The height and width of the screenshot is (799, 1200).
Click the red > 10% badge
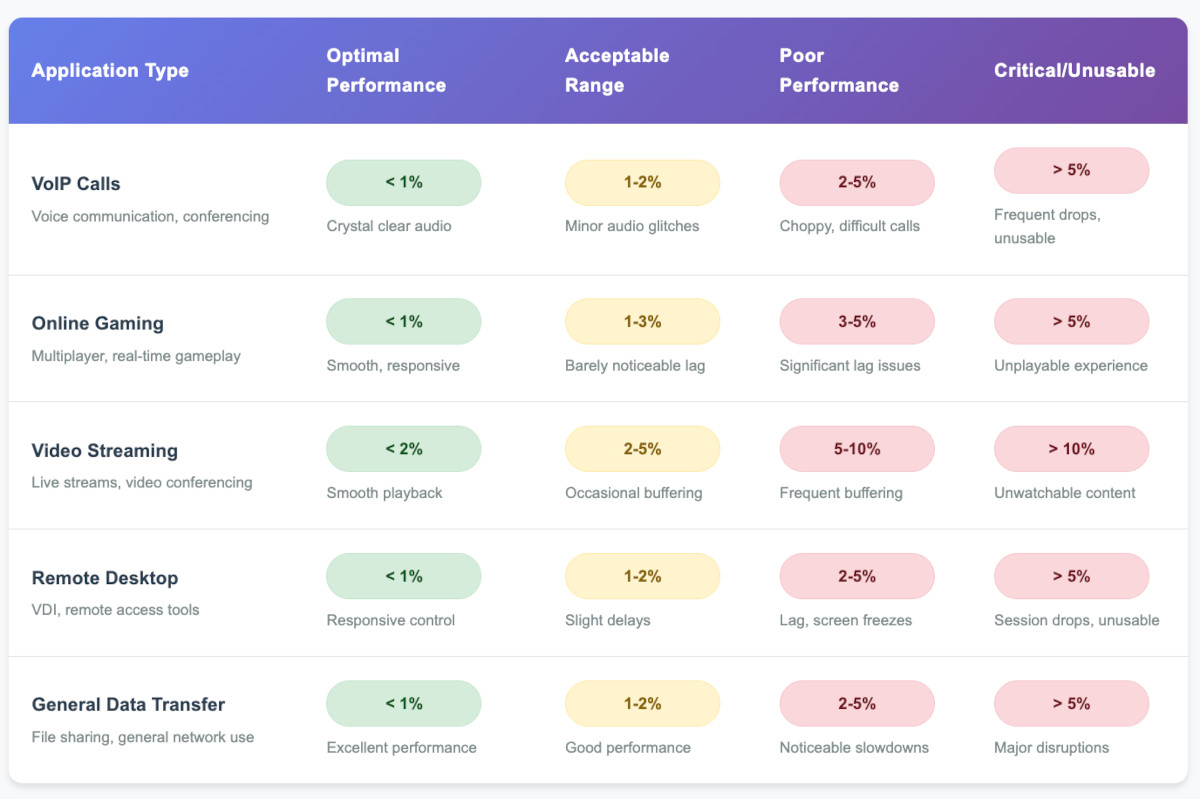1071,449
